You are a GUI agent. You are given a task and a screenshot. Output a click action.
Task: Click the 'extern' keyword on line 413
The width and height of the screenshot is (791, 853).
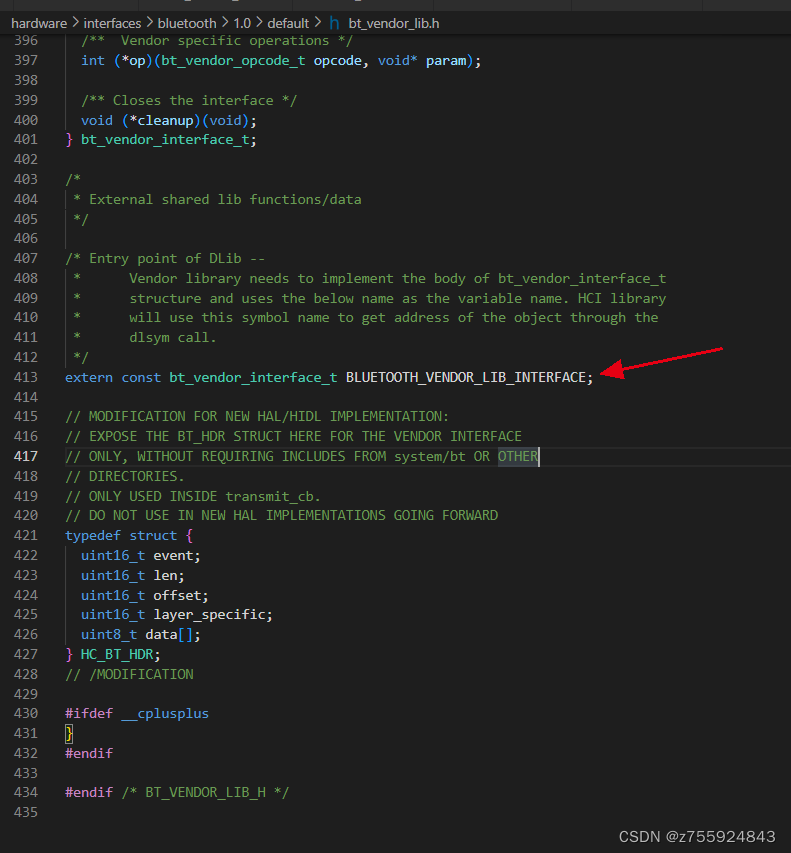click(89, 377)
